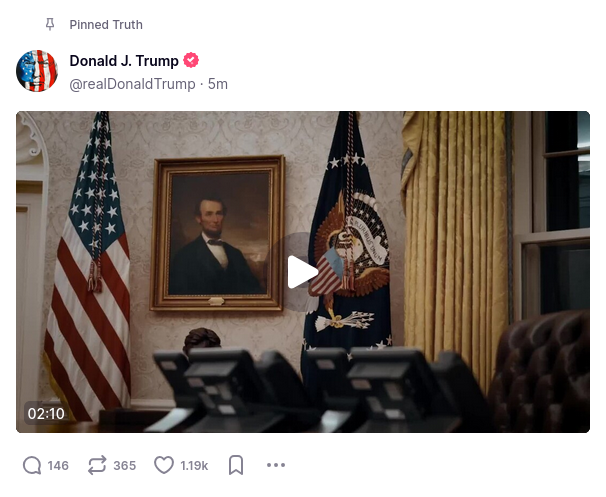The image size is (606, 497).
Task: Toggle the bookmark icon on post
Action: pyautogui.click(x=236, y=465)
